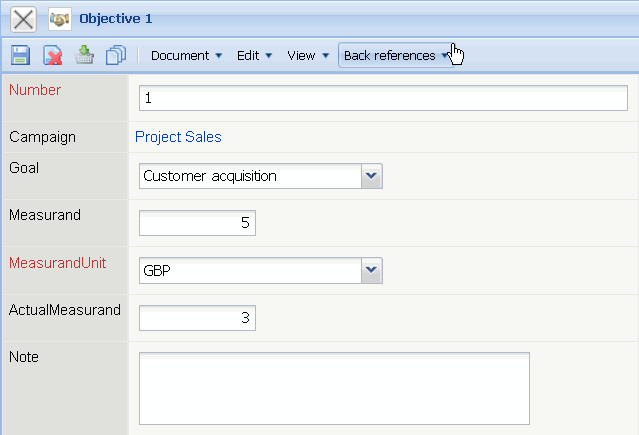Click the handshake Objective icon
639x435 pixels.
(x=60, y=19)
